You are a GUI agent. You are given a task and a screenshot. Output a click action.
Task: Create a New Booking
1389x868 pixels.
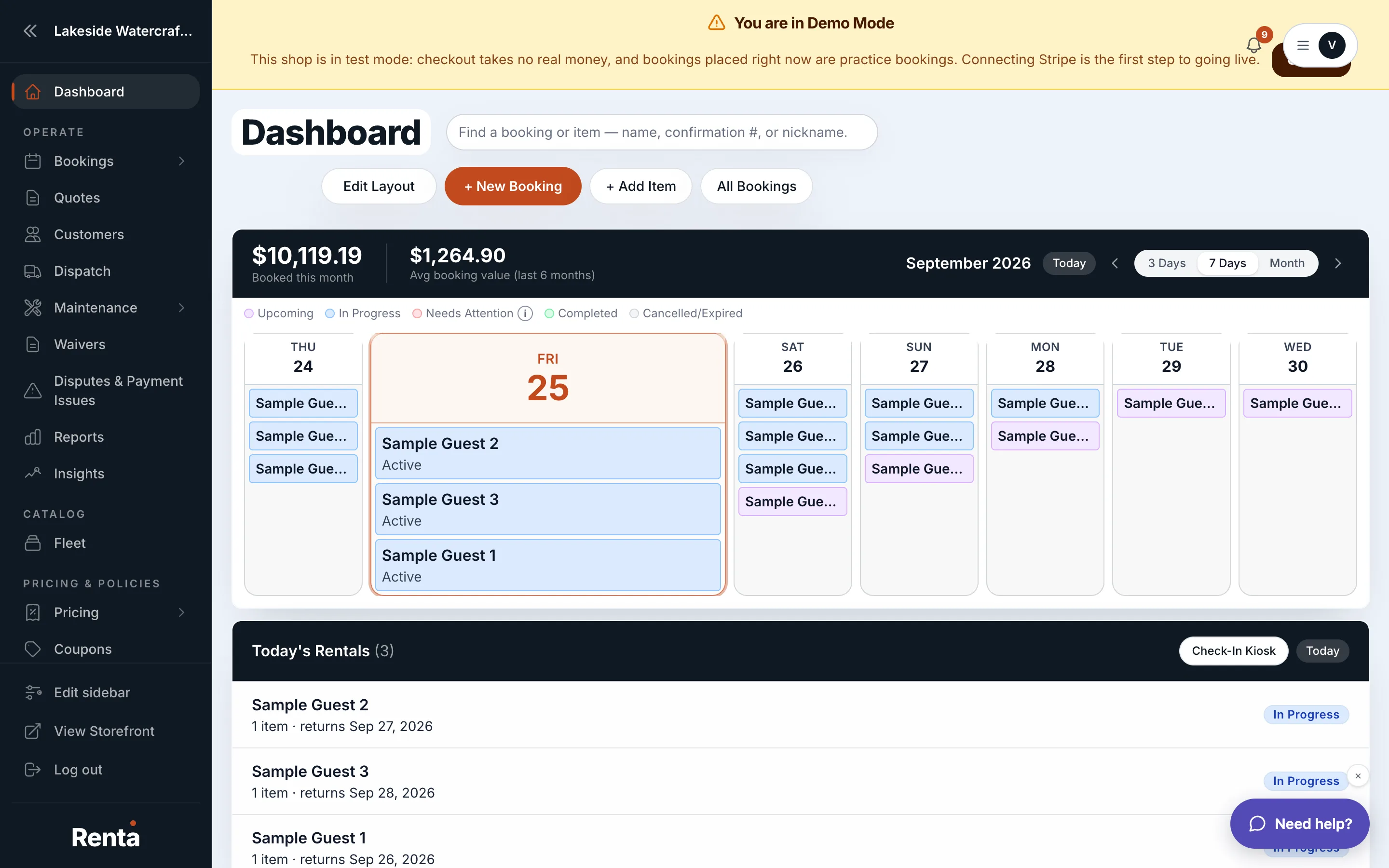(x=513, y=186)
